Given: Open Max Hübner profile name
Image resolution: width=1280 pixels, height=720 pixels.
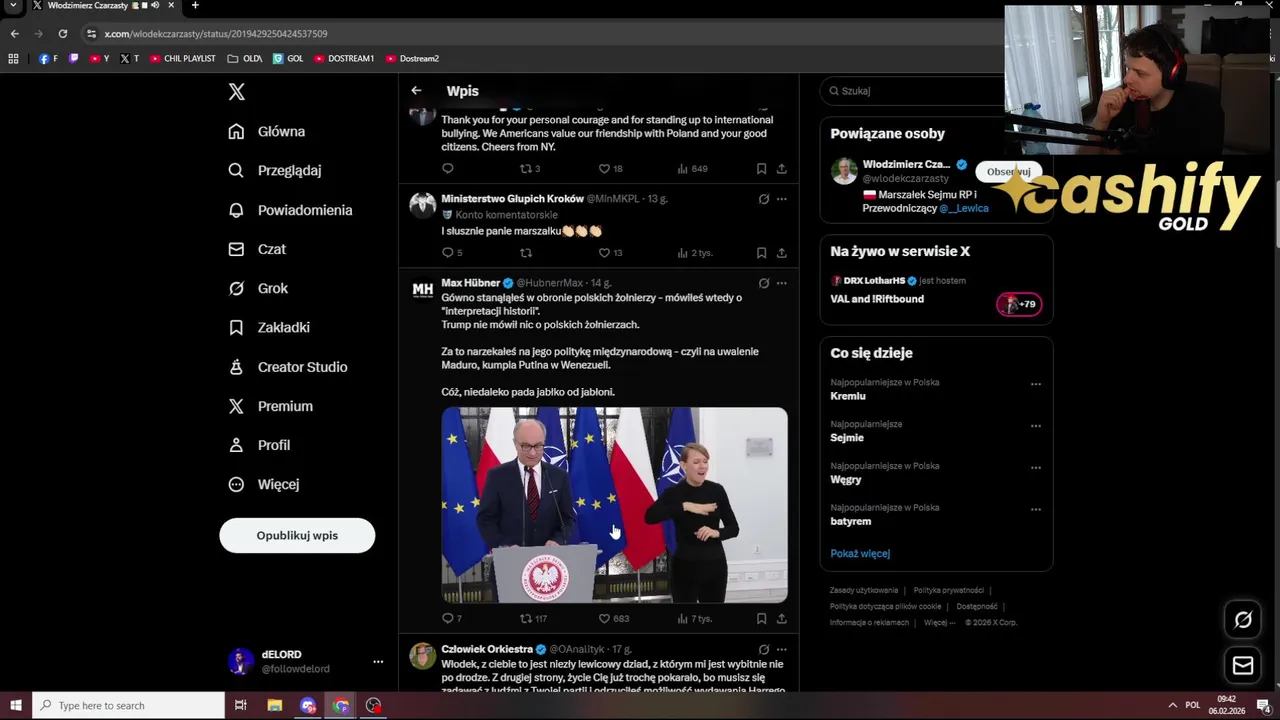Looking at the screenshot, I should [470, 283].
